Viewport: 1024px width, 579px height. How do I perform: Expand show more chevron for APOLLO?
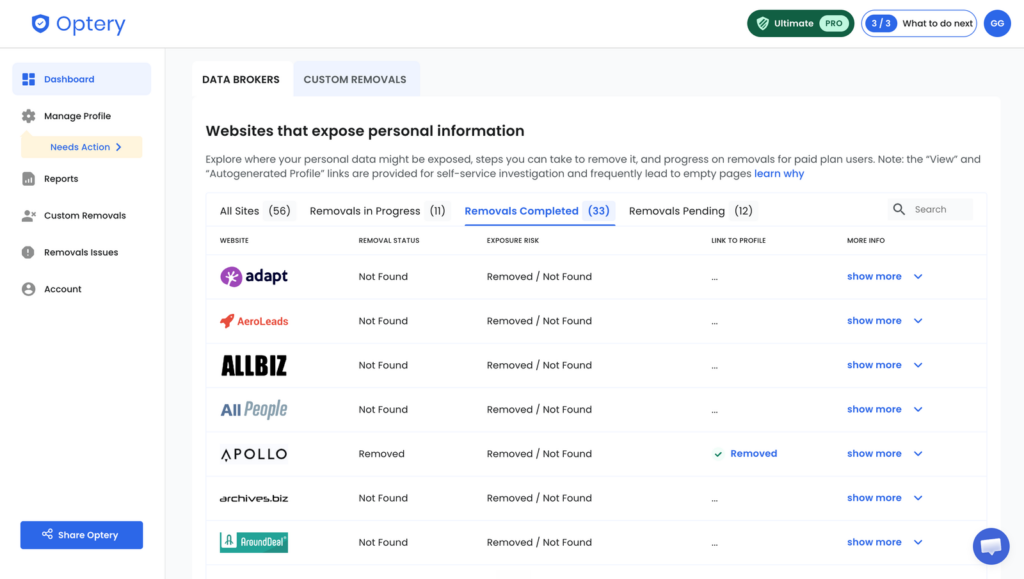(918, 454)
